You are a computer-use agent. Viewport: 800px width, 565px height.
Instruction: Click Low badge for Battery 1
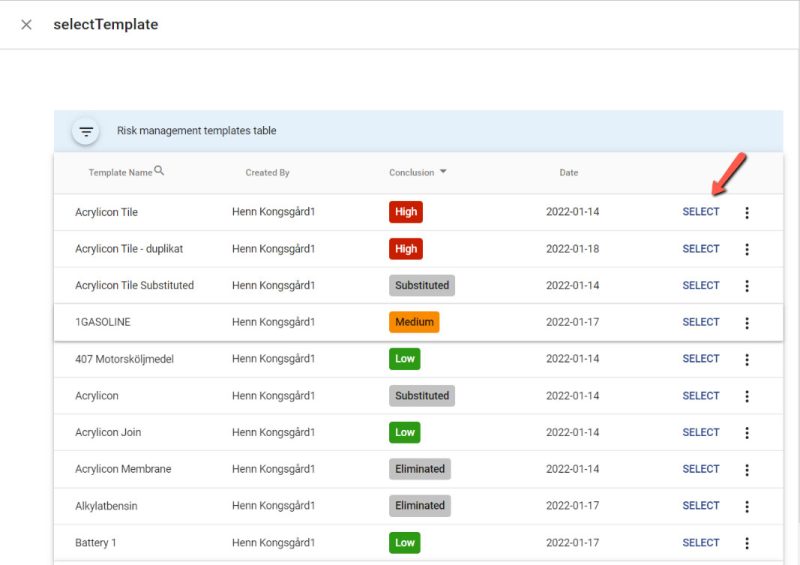coord(405,543)
